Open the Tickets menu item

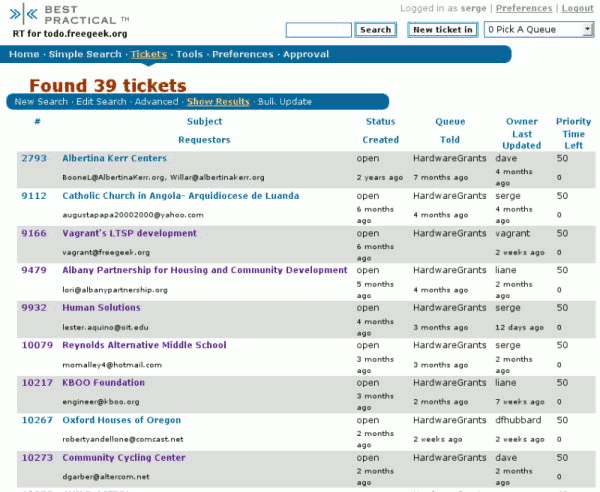coord(149,54)
